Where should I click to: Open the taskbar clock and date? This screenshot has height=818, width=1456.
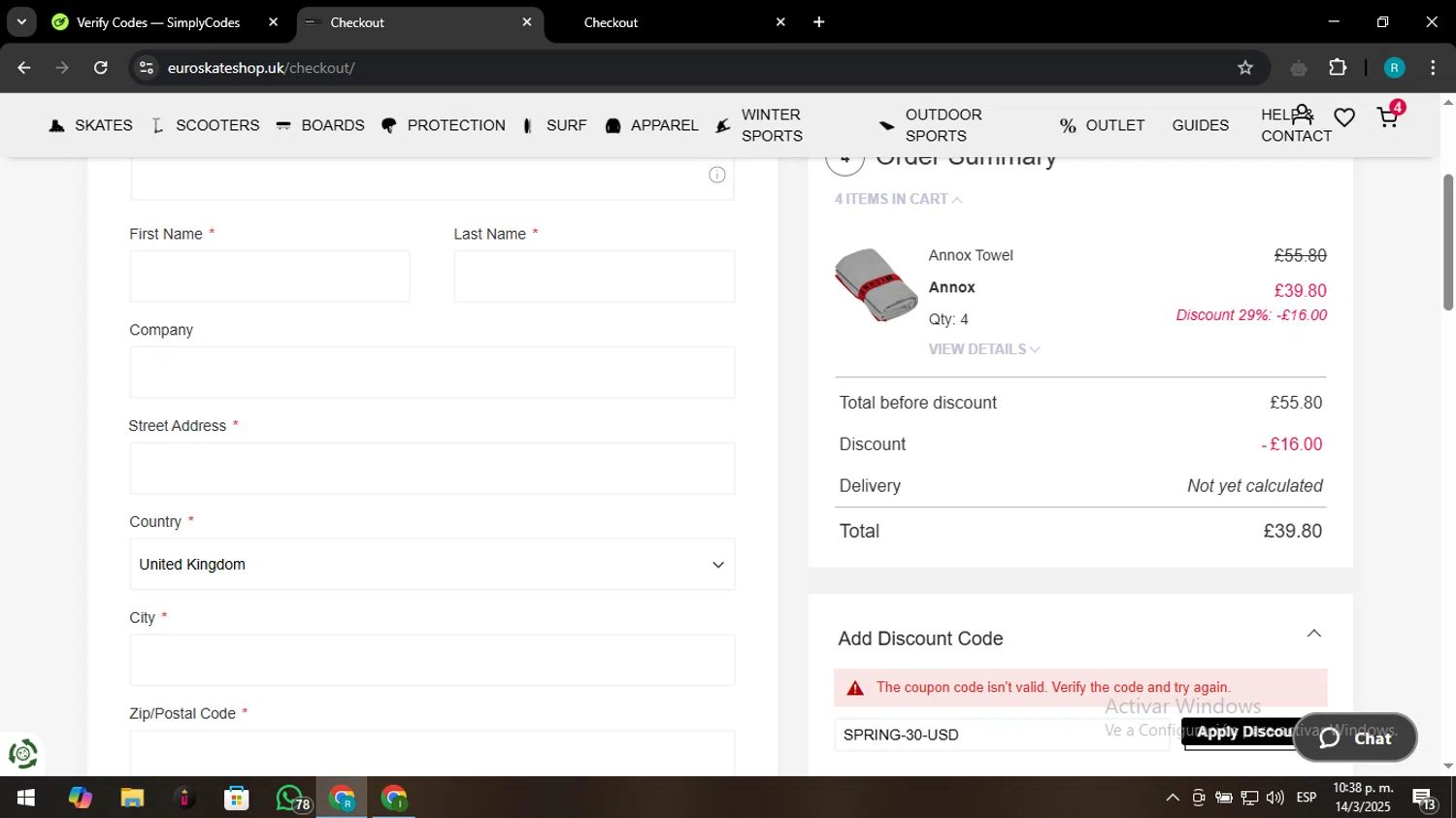[x=1363, y=798]
